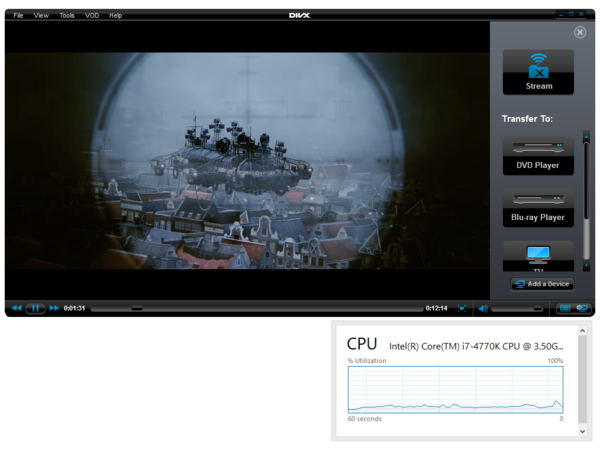Minimize the DivX player window

pyautogui.click(x=561, y=14)
